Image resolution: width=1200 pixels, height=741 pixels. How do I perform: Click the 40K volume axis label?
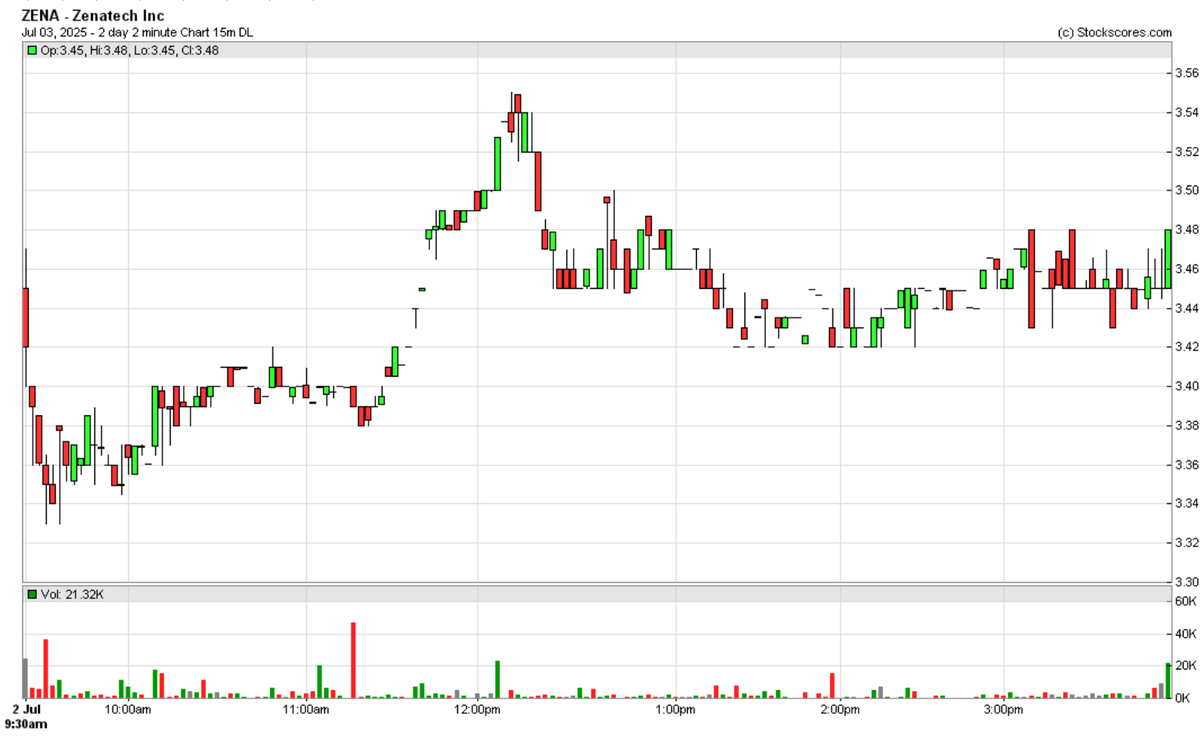1186,634
